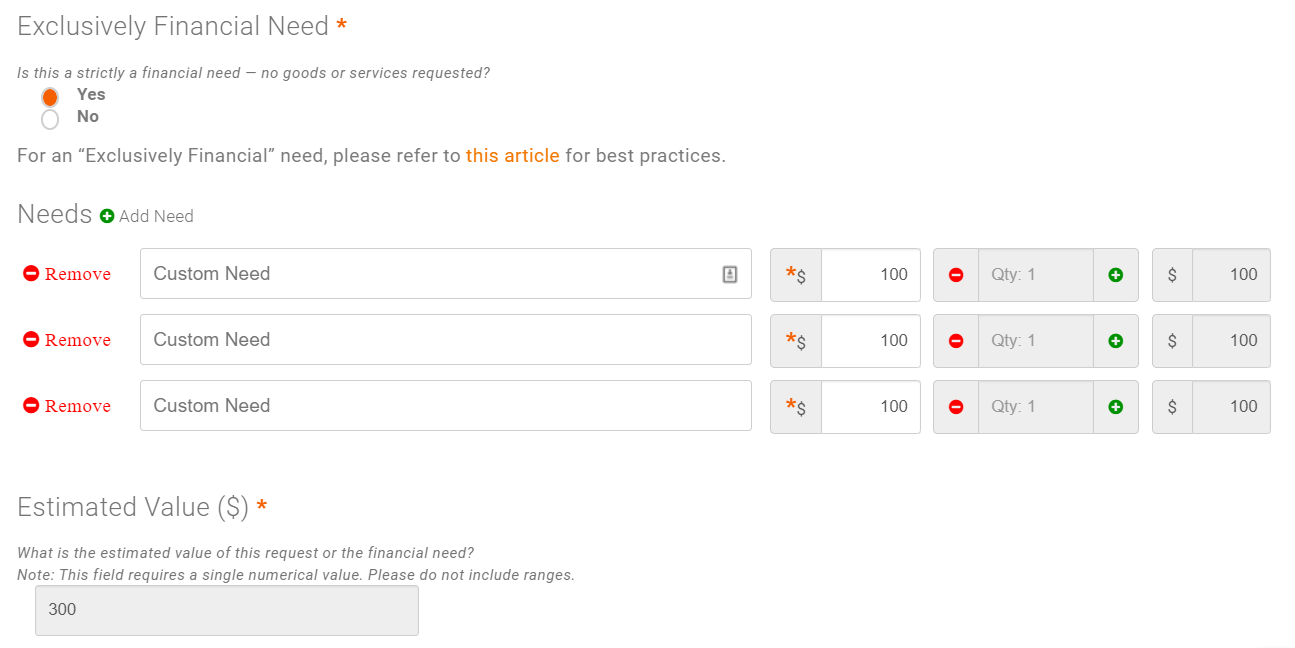Screen dimensions: 1295x648
Task: Open the "this article" best practices link
Action: click(x=512, y=156)
